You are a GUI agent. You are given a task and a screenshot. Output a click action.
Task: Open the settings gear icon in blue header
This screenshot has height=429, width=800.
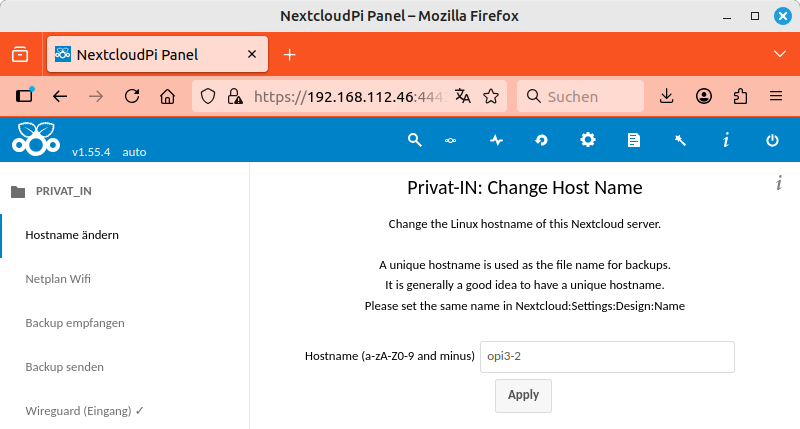point(588,141)
